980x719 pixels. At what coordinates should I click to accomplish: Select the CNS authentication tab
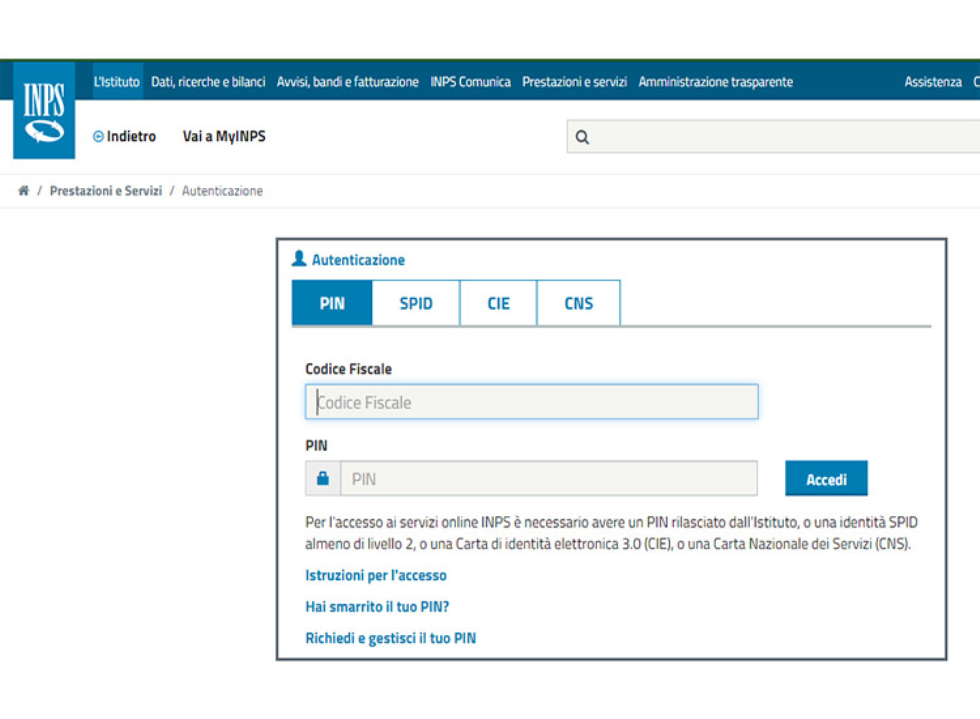pyautogui.click(x=578, y=304)
